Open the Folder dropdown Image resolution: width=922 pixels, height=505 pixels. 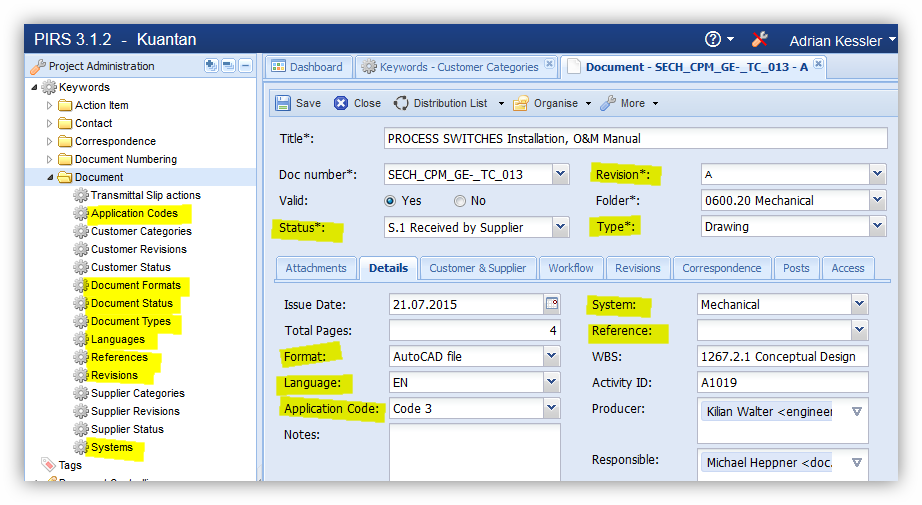[877, 200]
